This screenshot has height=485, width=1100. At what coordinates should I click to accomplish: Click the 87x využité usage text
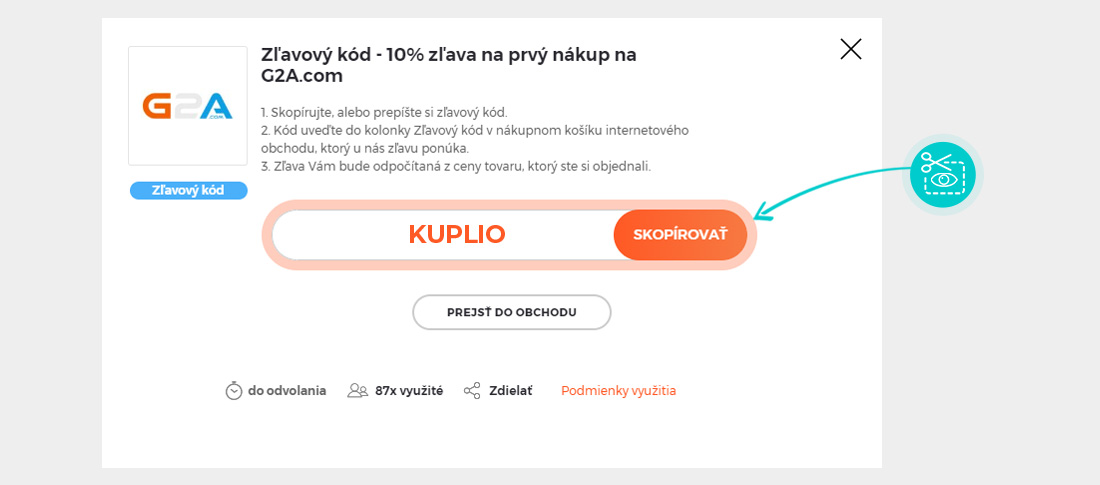coord(409,391)
